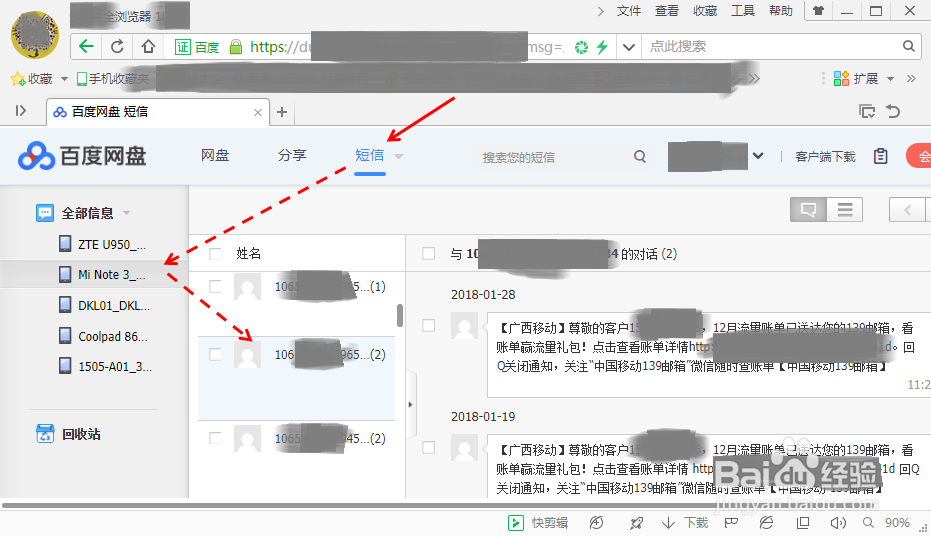
Task: Go to browser home page icon
Action: (148, 46)
